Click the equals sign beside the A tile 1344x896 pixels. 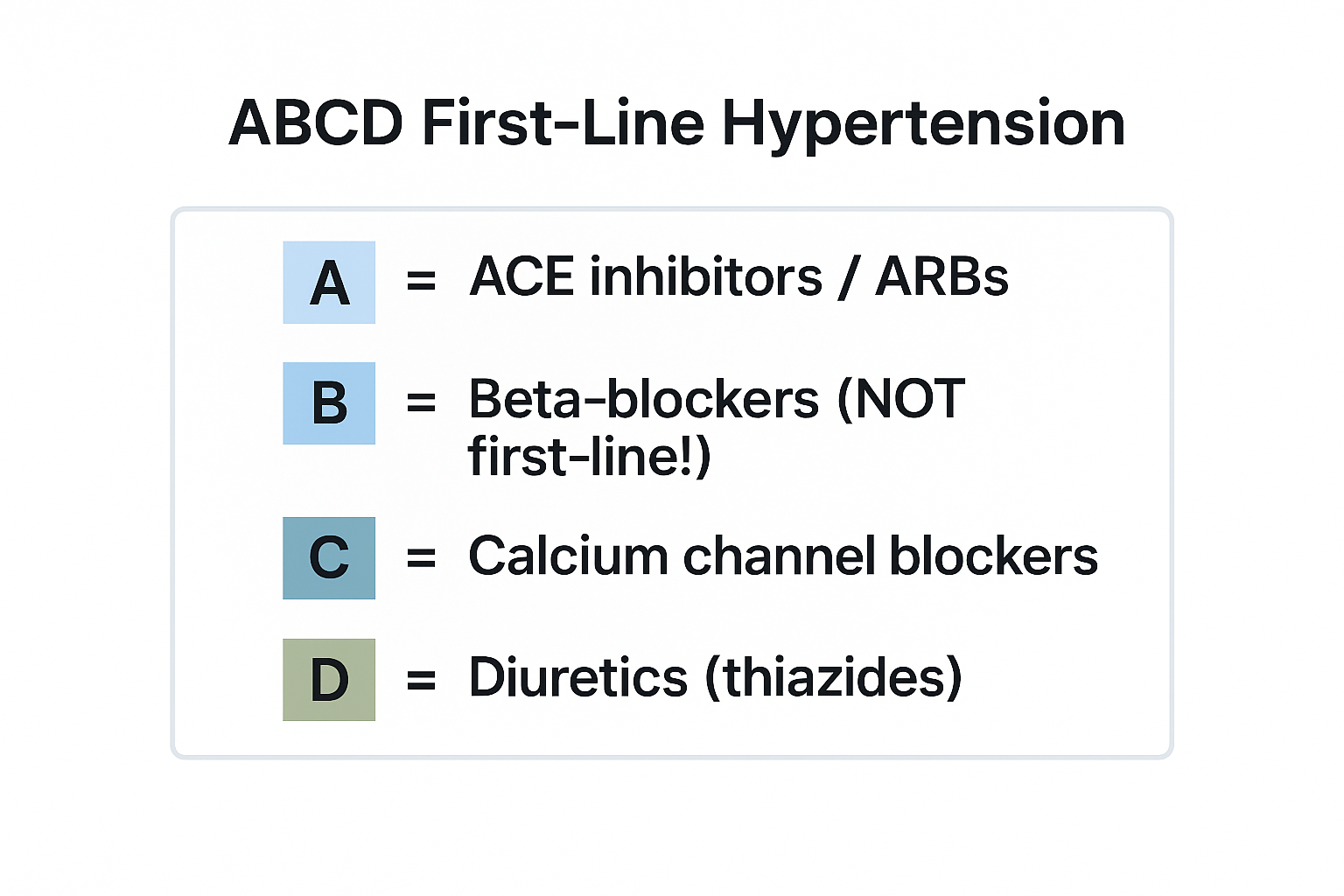[x=421, y=281]
